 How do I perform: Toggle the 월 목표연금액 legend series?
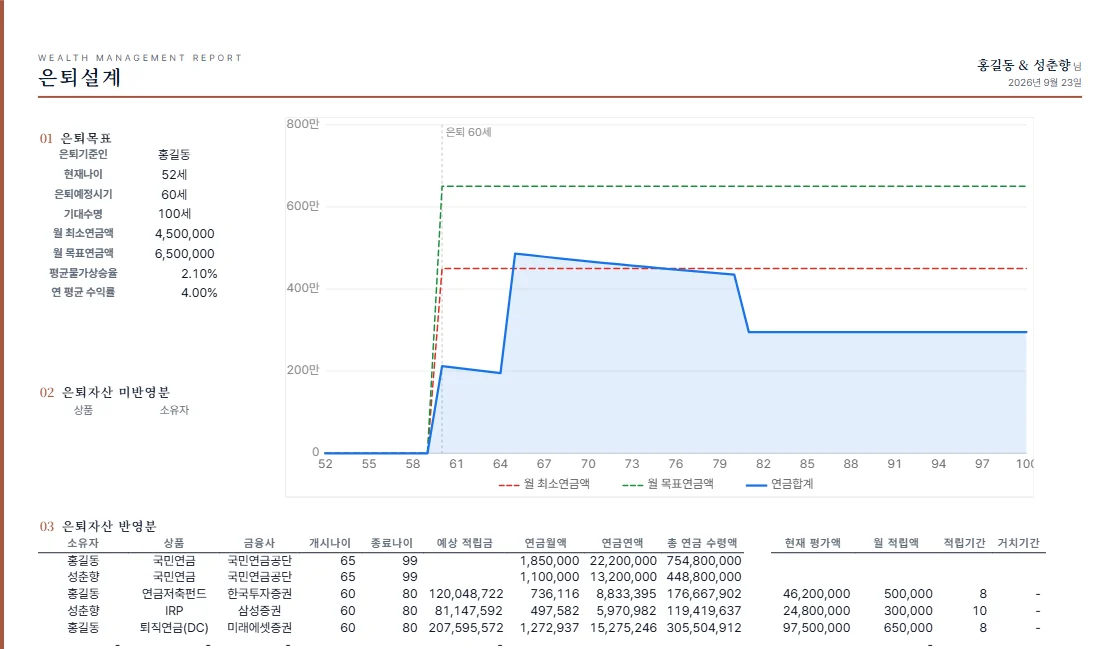[668, 484]
